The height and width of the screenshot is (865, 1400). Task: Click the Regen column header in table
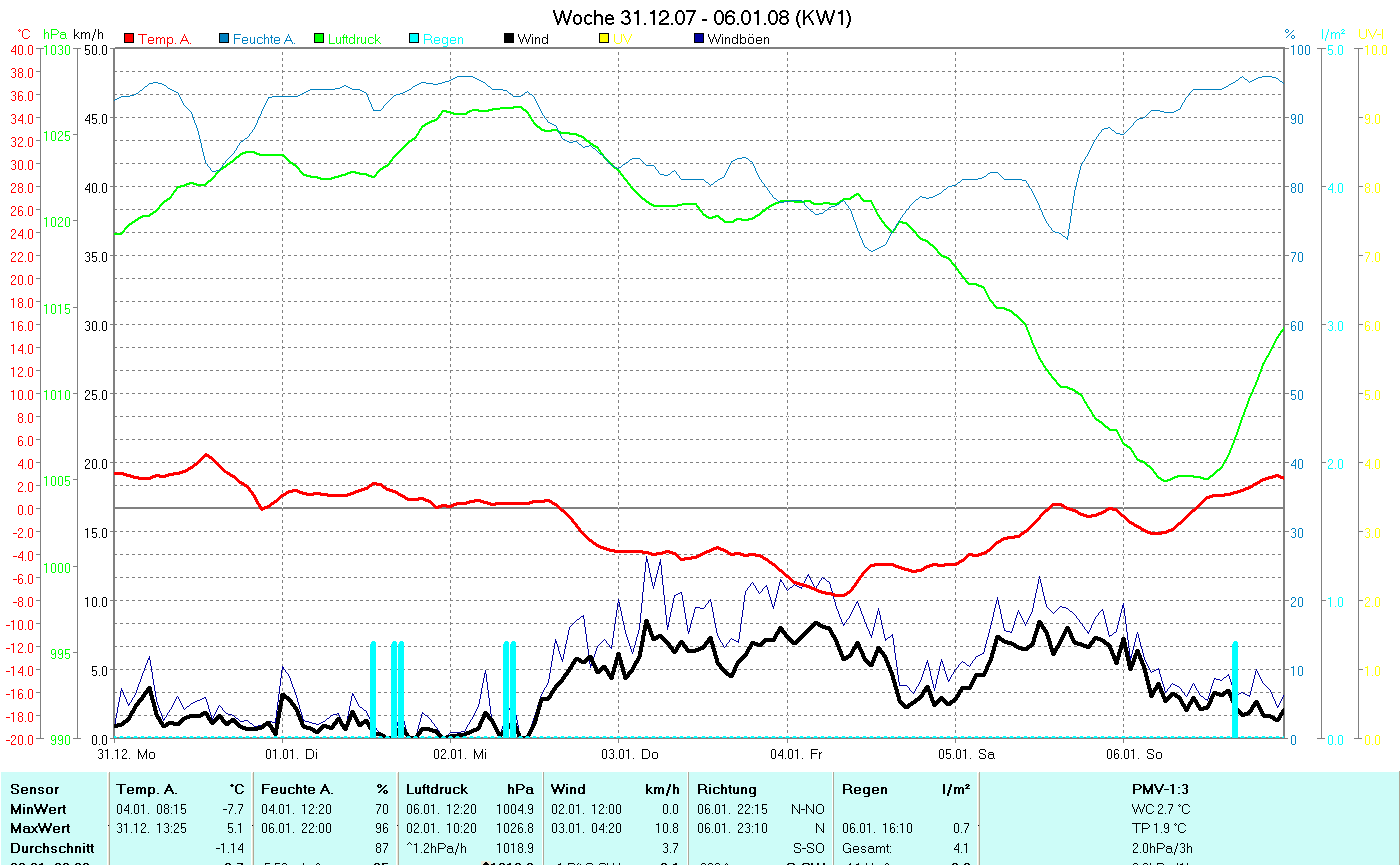click(x=864, y=789)
